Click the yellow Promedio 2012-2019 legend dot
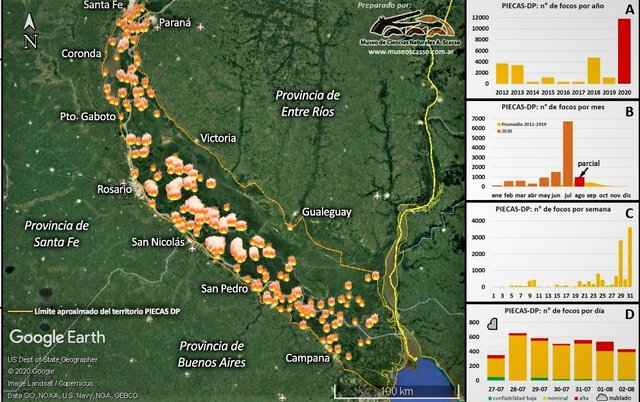Image resolution: width=640 pixels, height=402 pixels. click(498, 124)
